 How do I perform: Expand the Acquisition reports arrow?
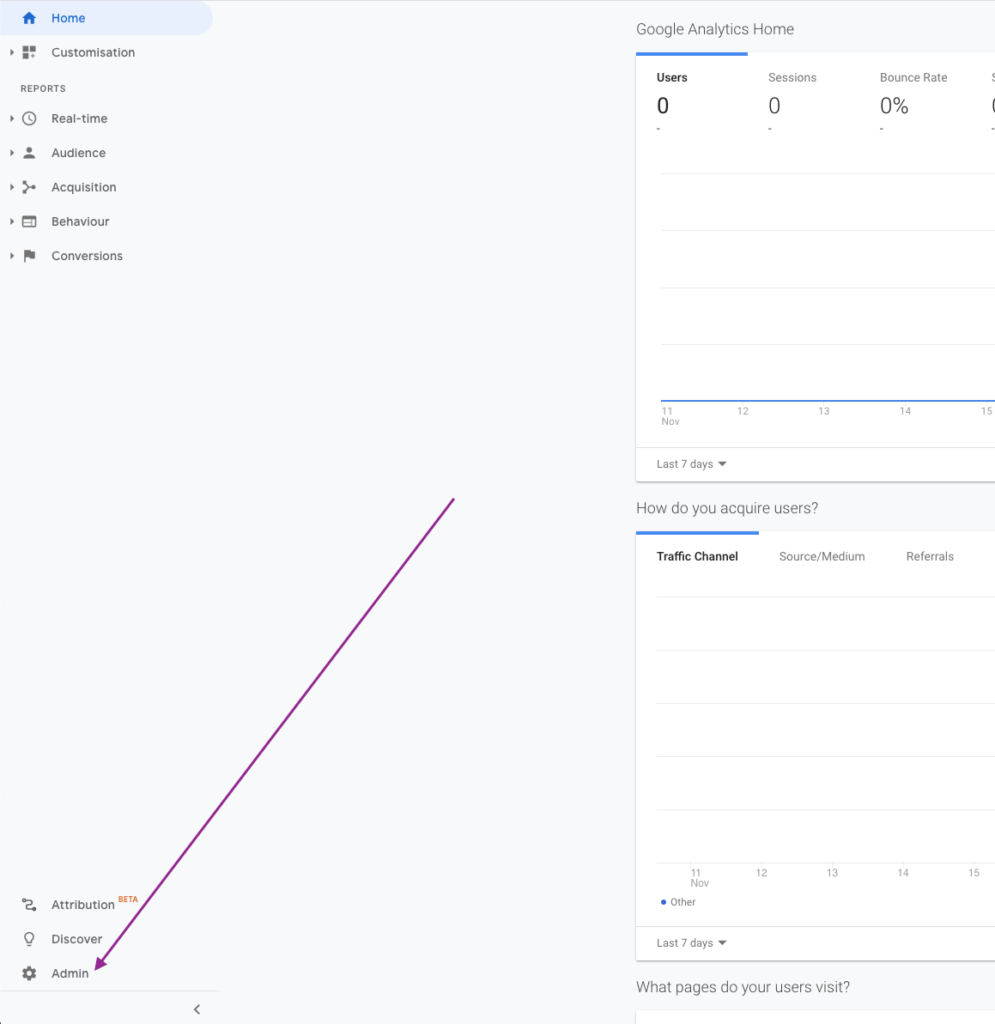(x=12, y=187)
